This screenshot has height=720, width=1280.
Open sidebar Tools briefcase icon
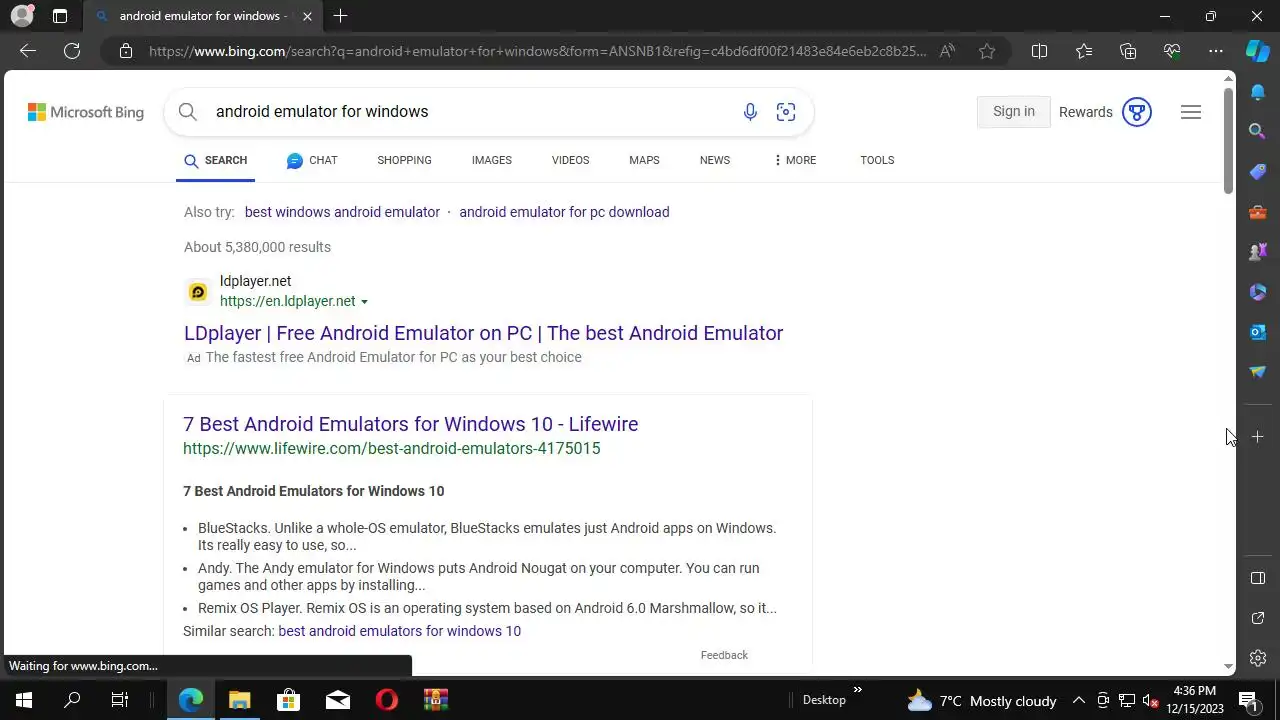tap(1258, 212)
